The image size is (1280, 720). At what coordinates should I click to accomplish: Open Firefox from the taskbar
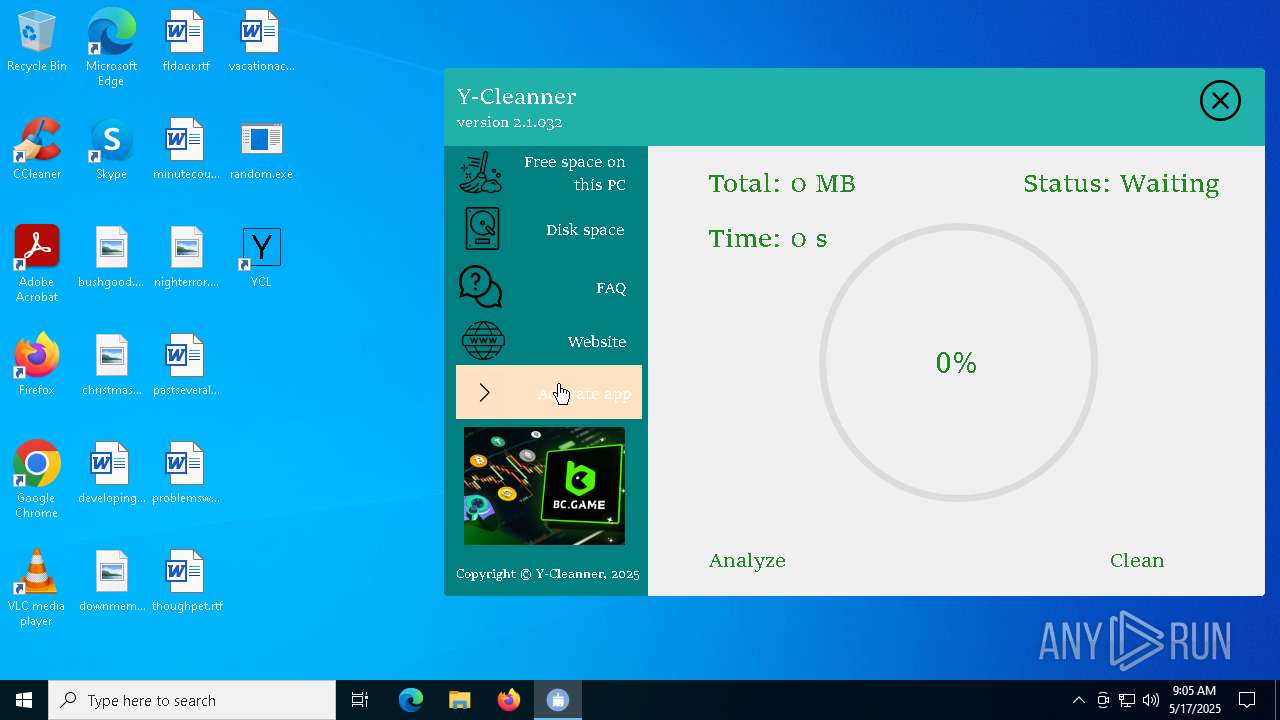pyautogui.click(x=509, y=700)
